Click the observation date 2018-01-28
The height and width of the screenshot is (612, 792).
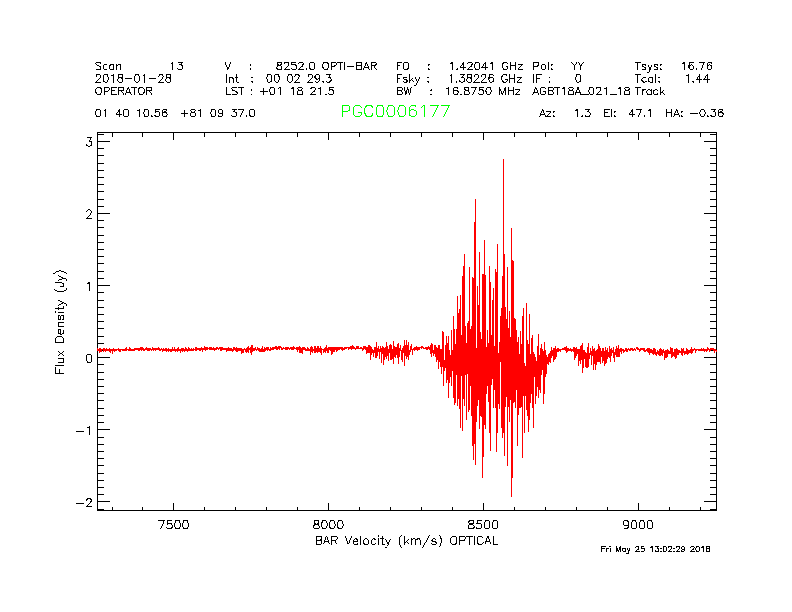point(133,79)
